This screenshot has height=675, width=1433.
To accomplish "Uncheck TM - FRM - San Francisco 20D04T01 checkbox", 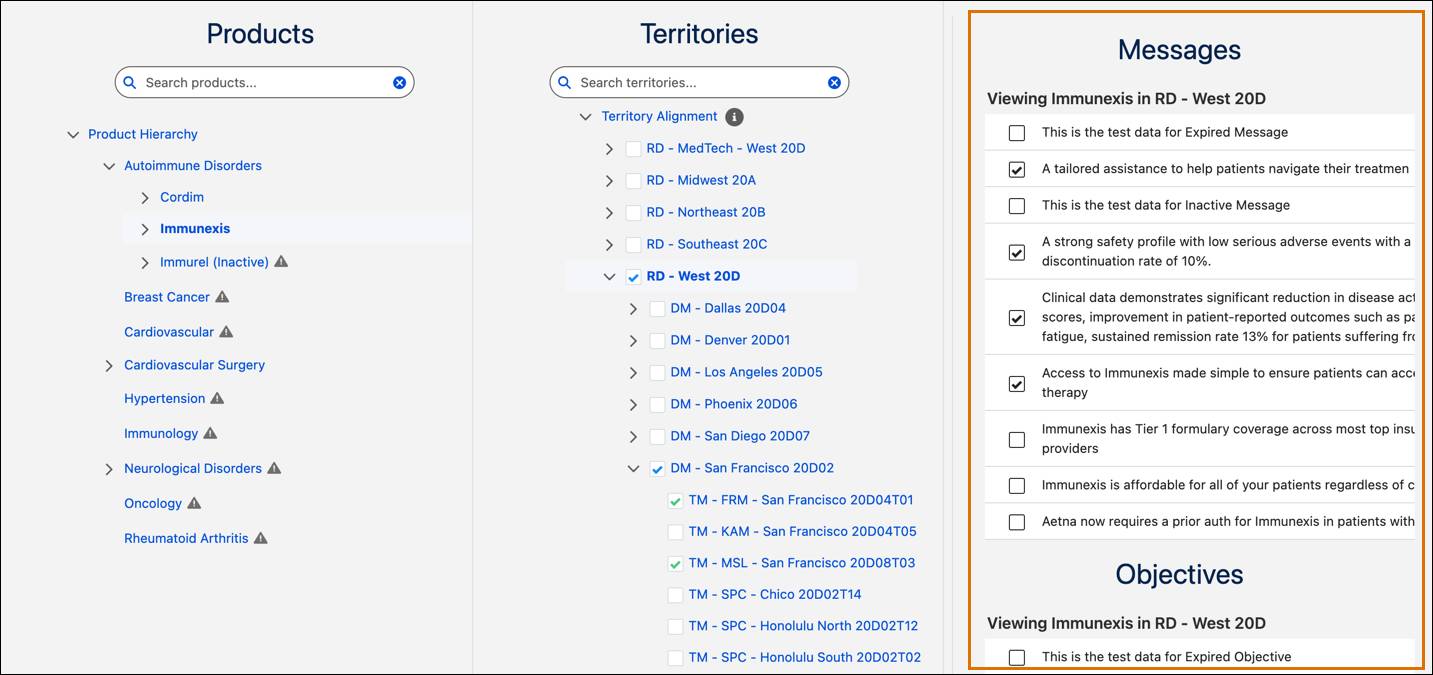I will [675, 501].
